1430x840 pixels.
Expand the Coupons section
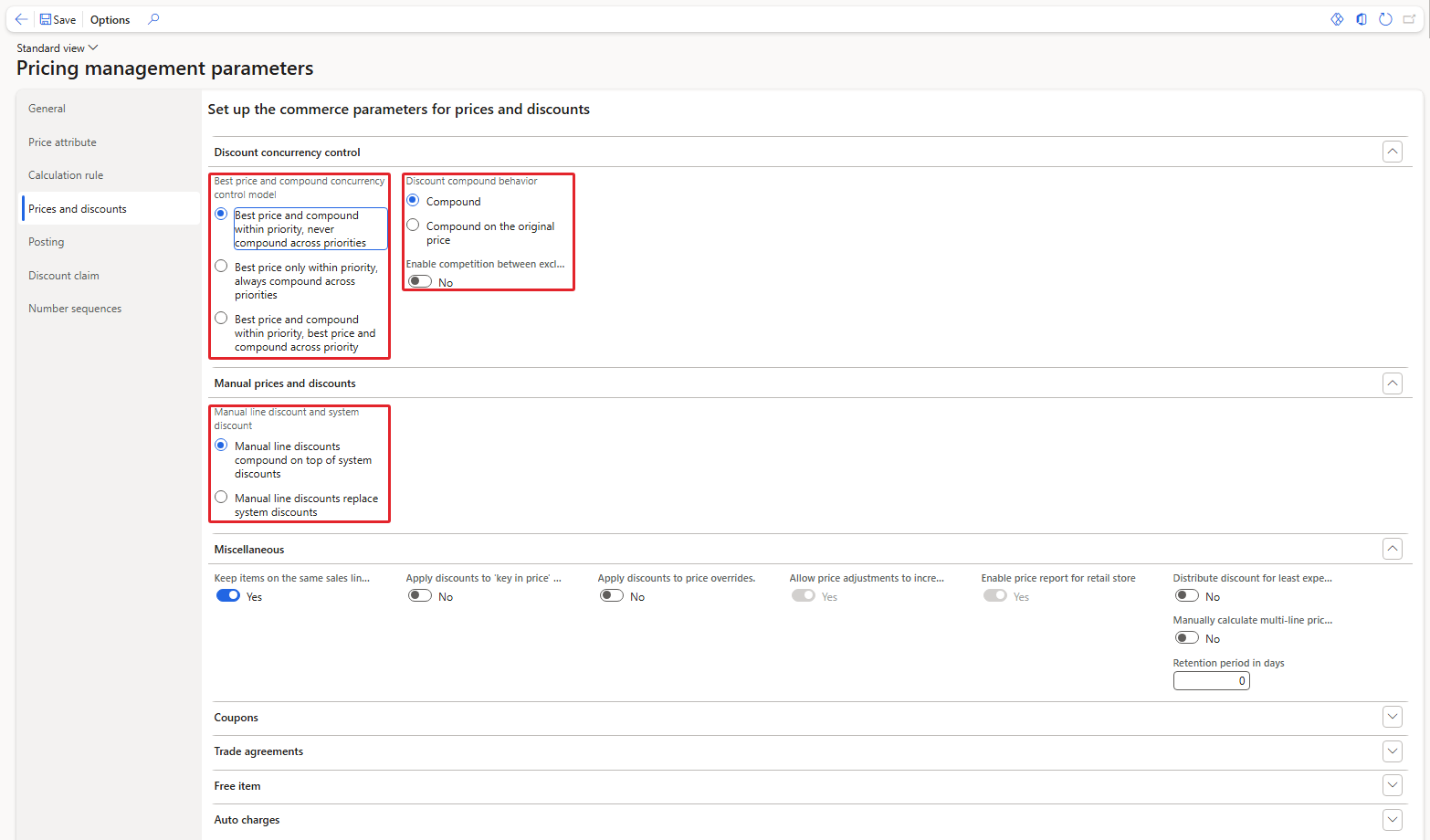pos(1392,717)
